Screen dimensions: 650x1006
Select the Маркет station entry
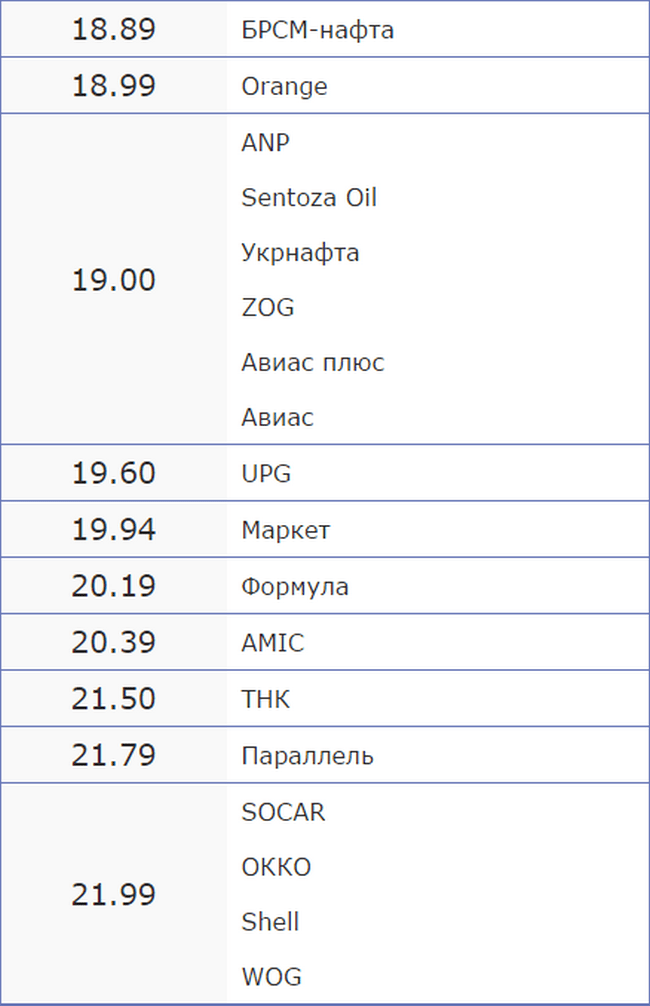286,530
